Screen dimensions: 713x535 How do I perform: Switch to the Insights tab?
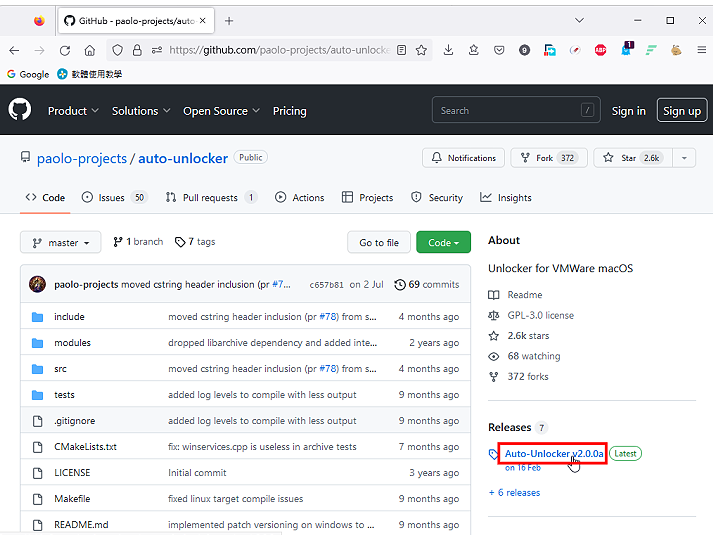coord(506,197)
